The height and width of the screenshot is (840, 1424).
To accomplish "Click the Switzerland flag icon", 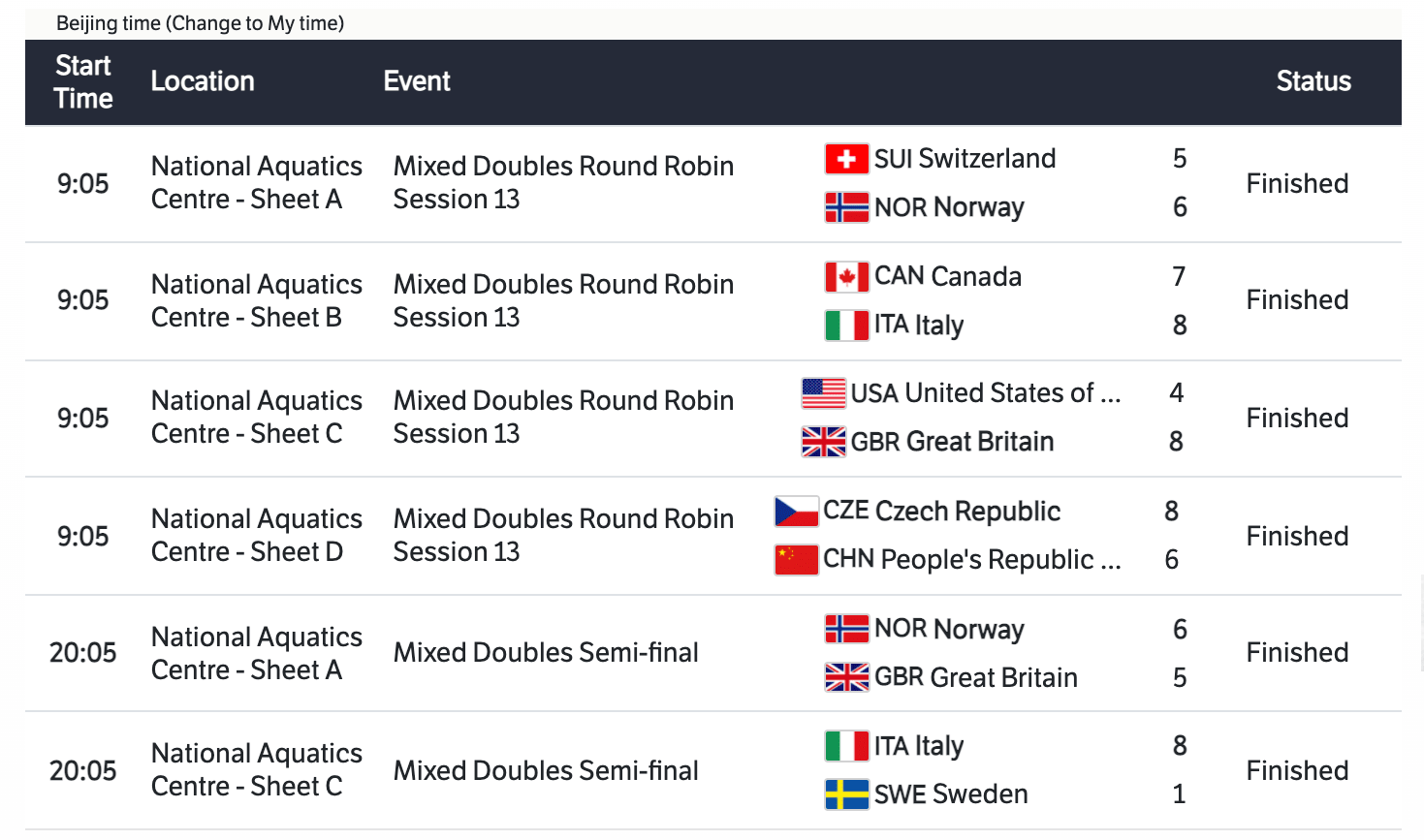I will (845, 159).
